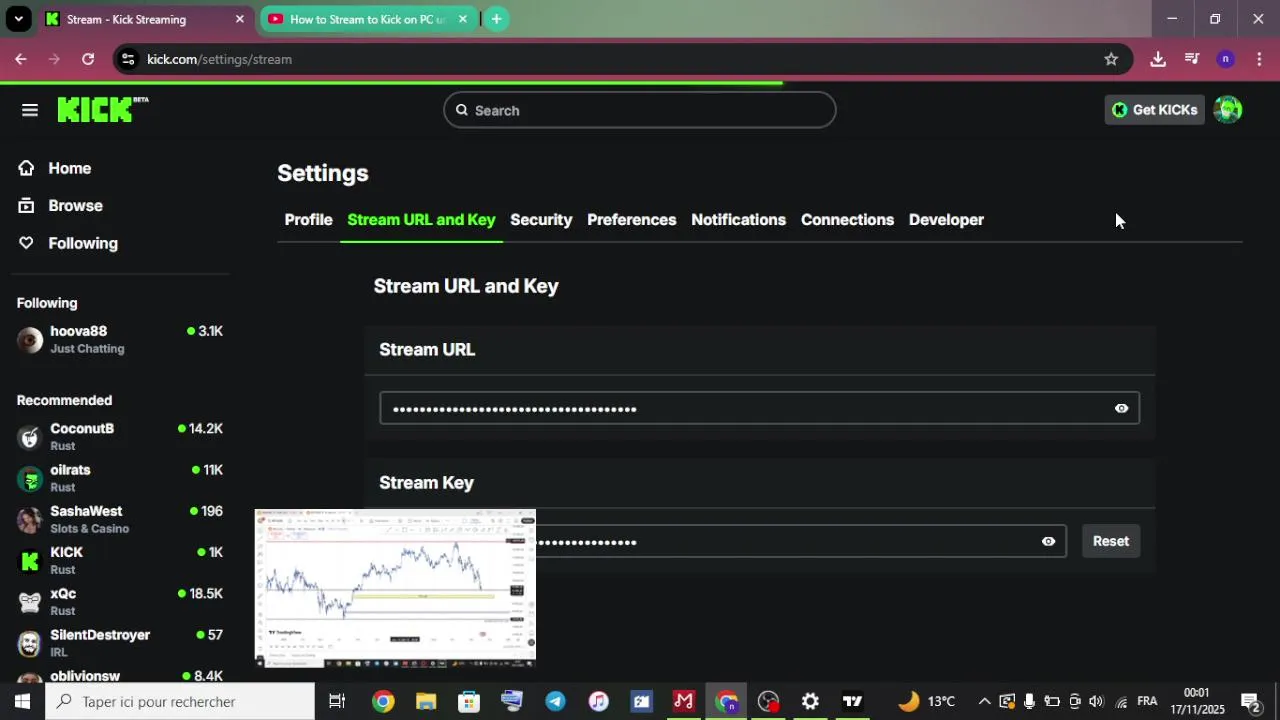
Task: Click the Get KICKs button
Action: click(x=1155, y=110)
